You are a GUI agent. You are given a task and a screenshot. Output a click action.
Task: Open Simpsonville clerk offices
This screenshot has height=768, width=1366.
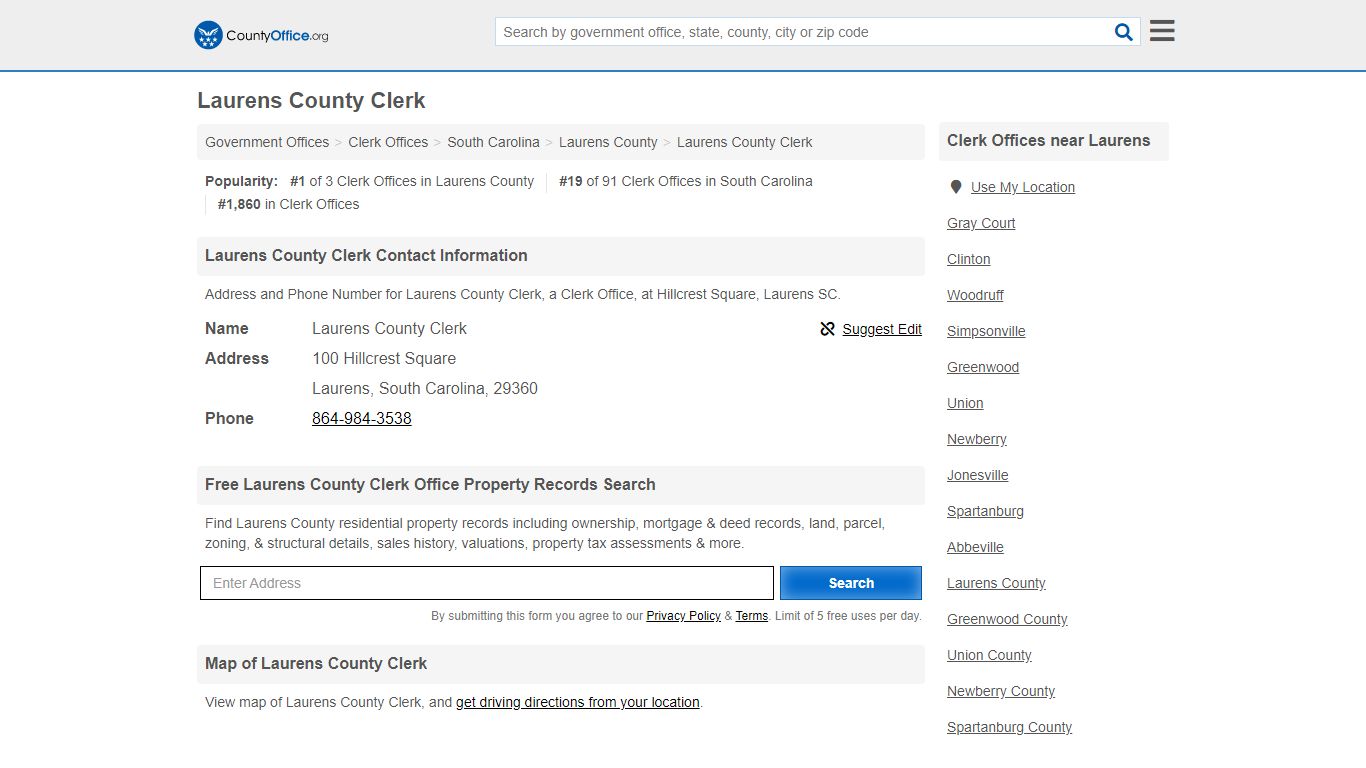tap(986, 331)
